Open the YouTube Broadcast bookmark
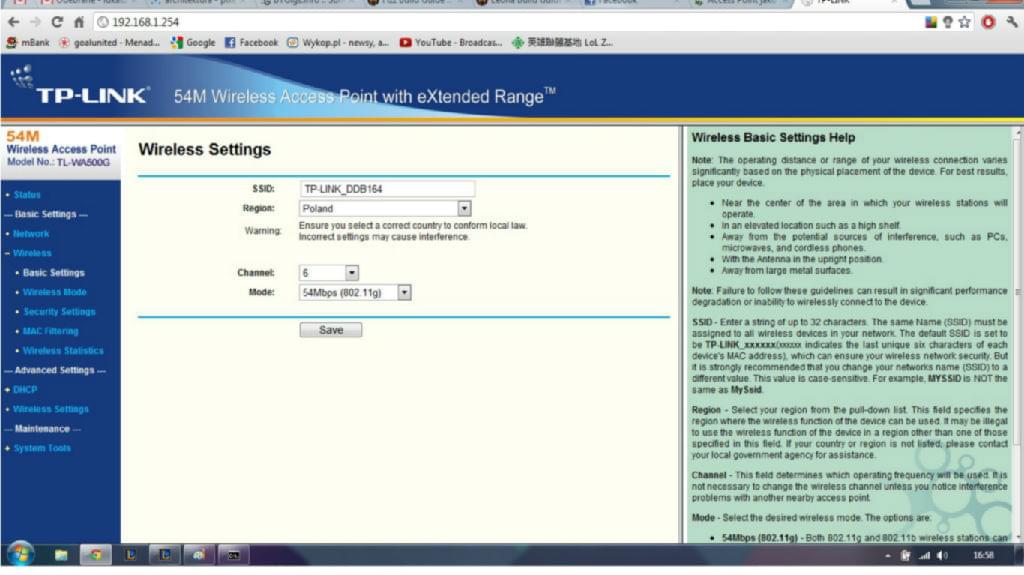This screenshot has height=575, width=1024. click(x=451, y=42)
